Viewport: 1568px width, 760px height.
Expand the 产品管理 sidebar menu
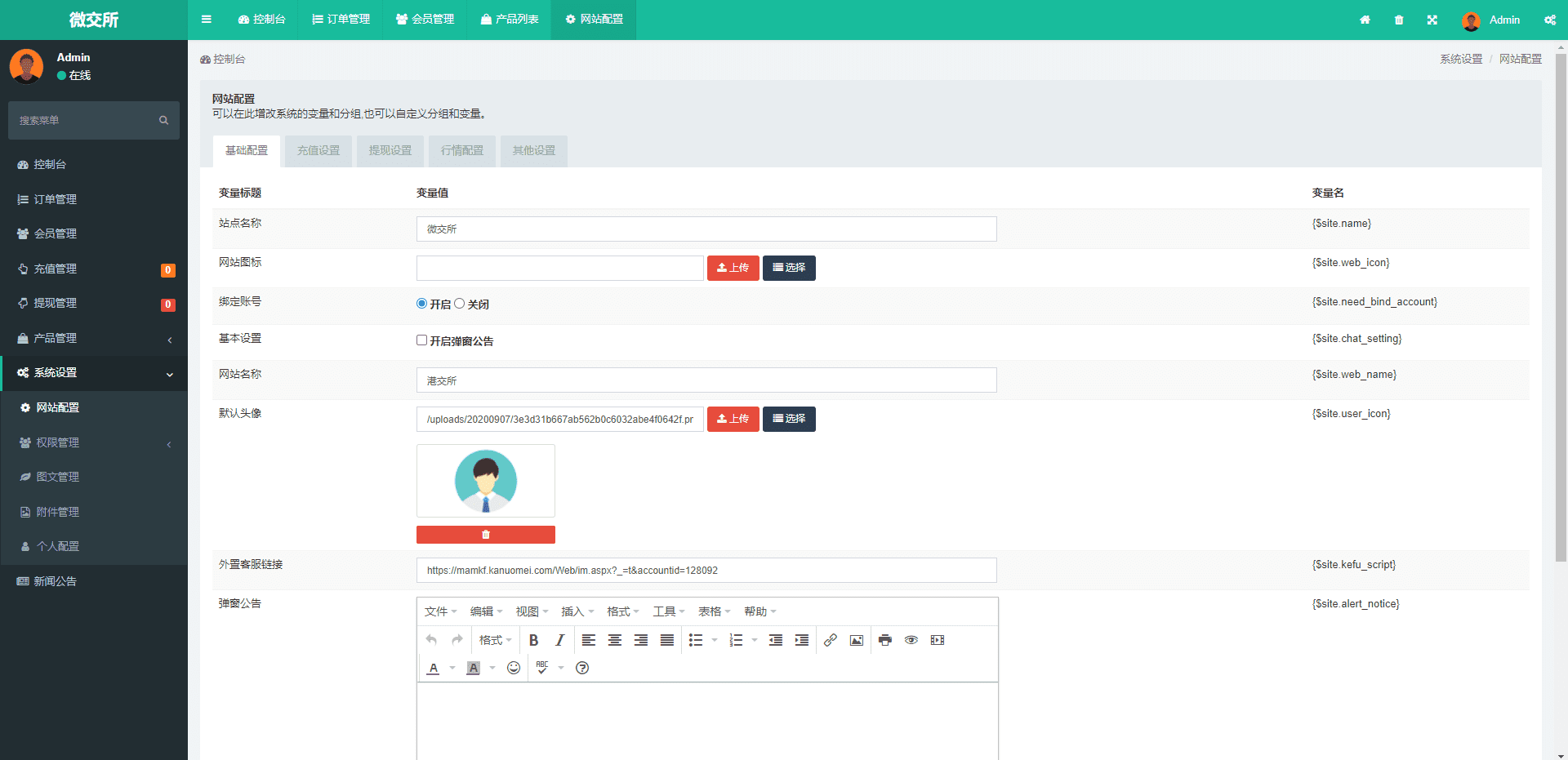click(x=94, y=338)
